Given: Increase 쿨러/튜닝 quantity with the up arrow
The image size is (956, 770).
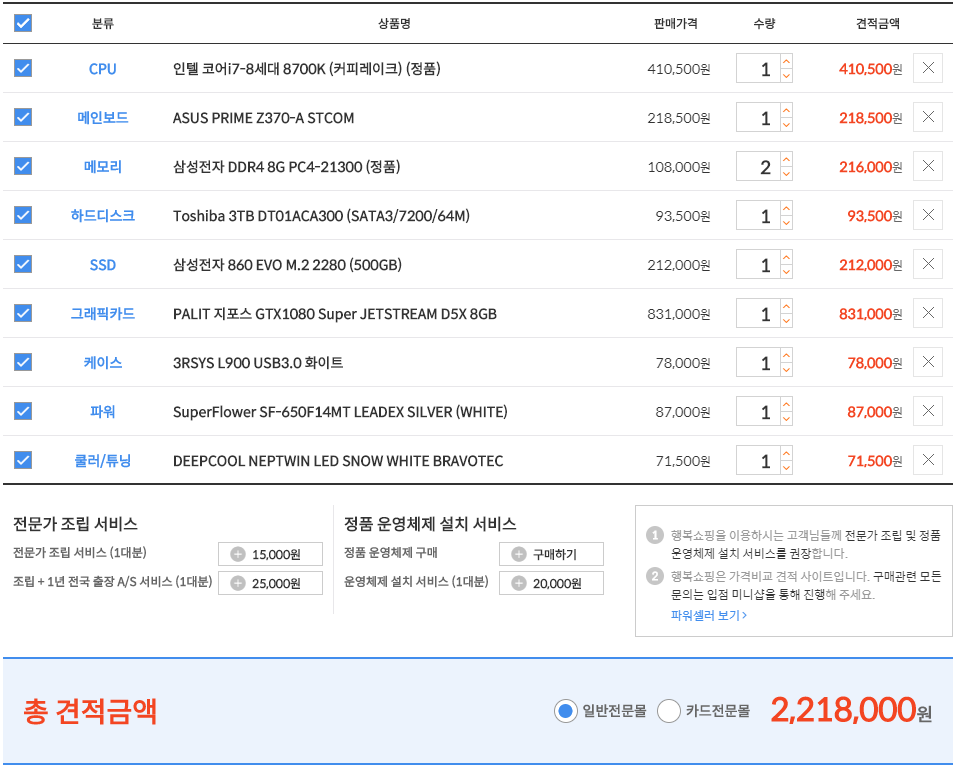Looking at the screenshot, I should pos(787,454).
